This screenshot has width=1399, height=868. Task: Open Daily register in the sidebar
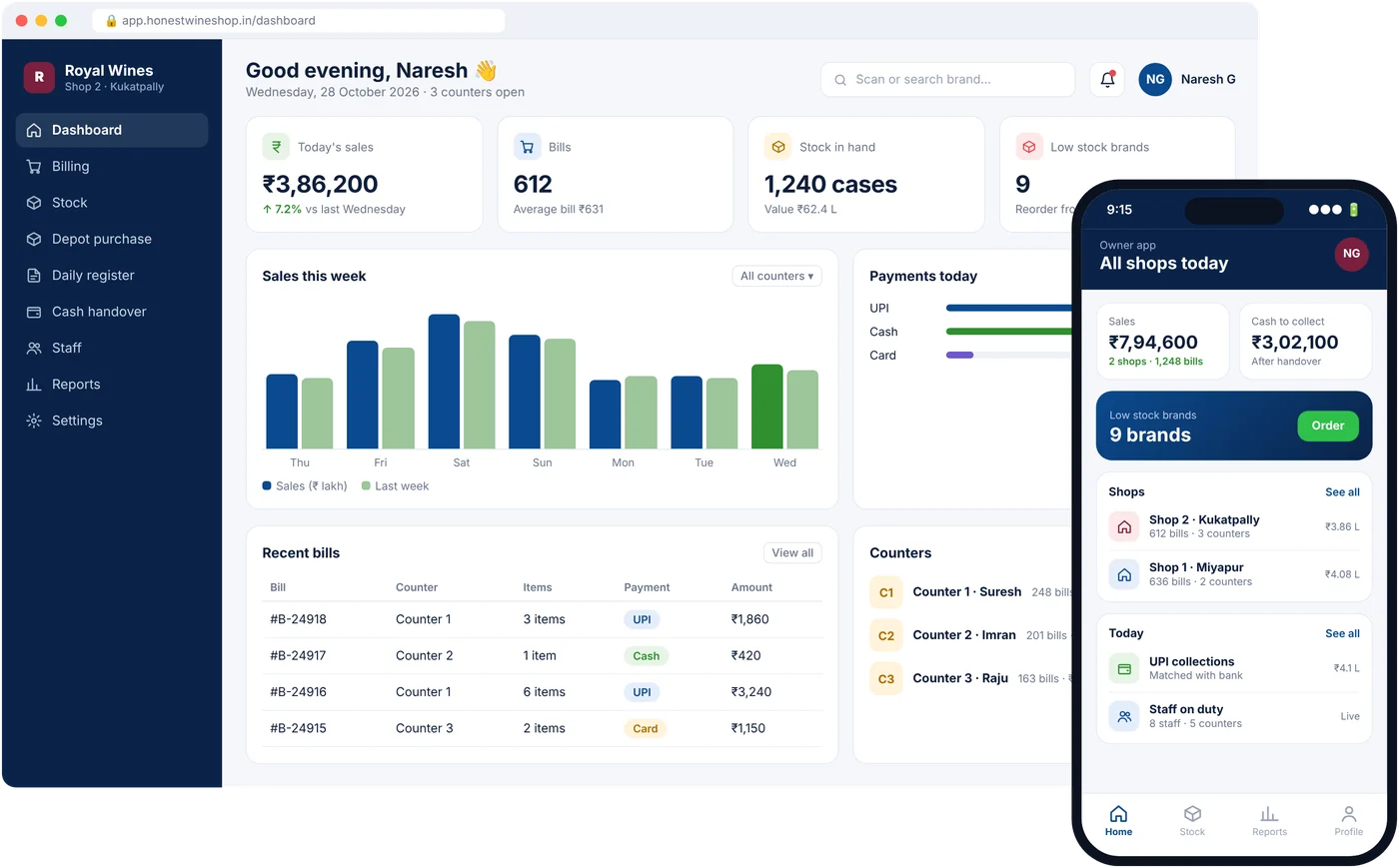(112, 276)
